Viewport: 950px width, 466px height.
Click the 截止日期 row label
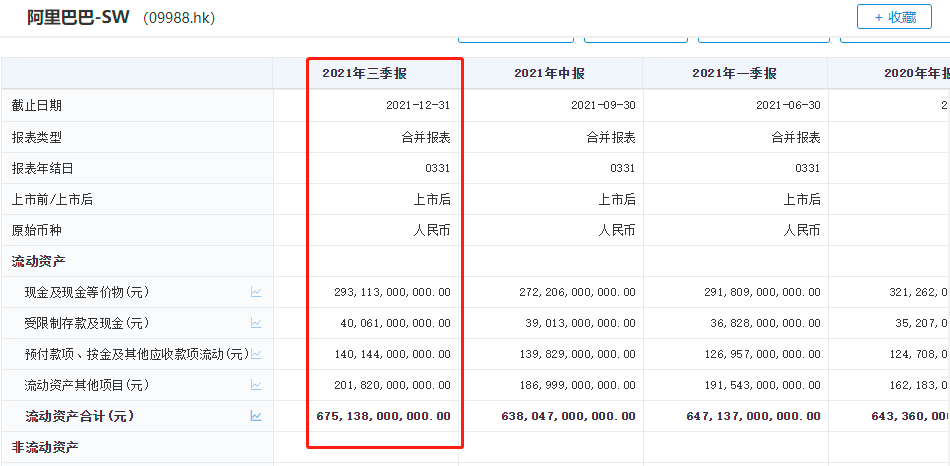coord(36,105)
